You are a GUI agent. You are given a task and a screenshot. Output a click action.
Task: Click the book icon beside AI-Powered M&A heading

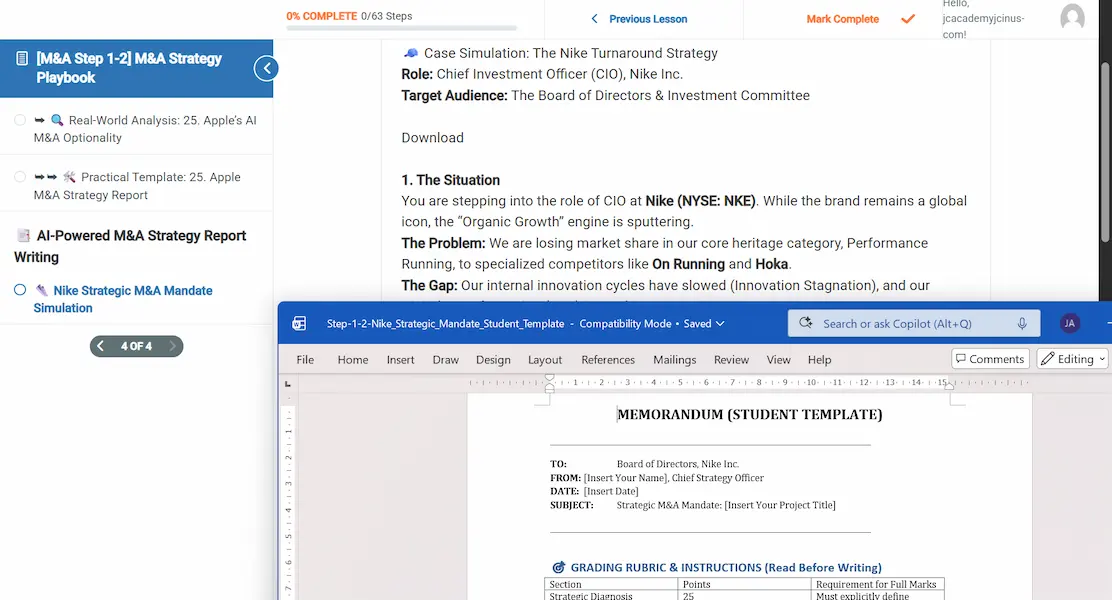[21, 236]
